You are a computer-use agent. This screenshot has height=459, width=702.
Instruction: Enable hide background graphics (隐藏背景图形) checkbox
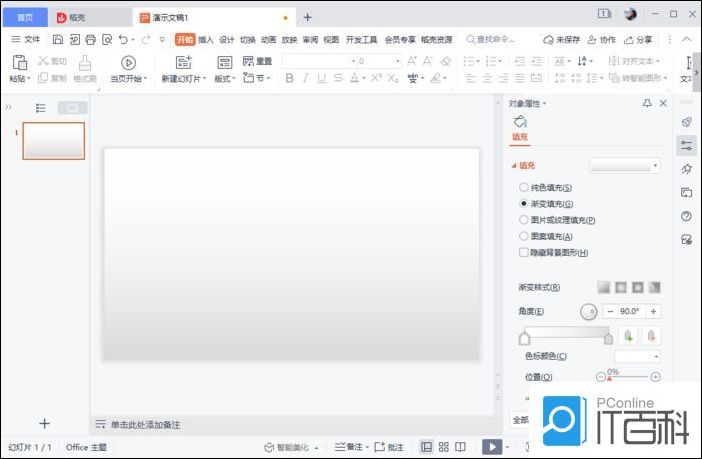click(x=524, y=253)
